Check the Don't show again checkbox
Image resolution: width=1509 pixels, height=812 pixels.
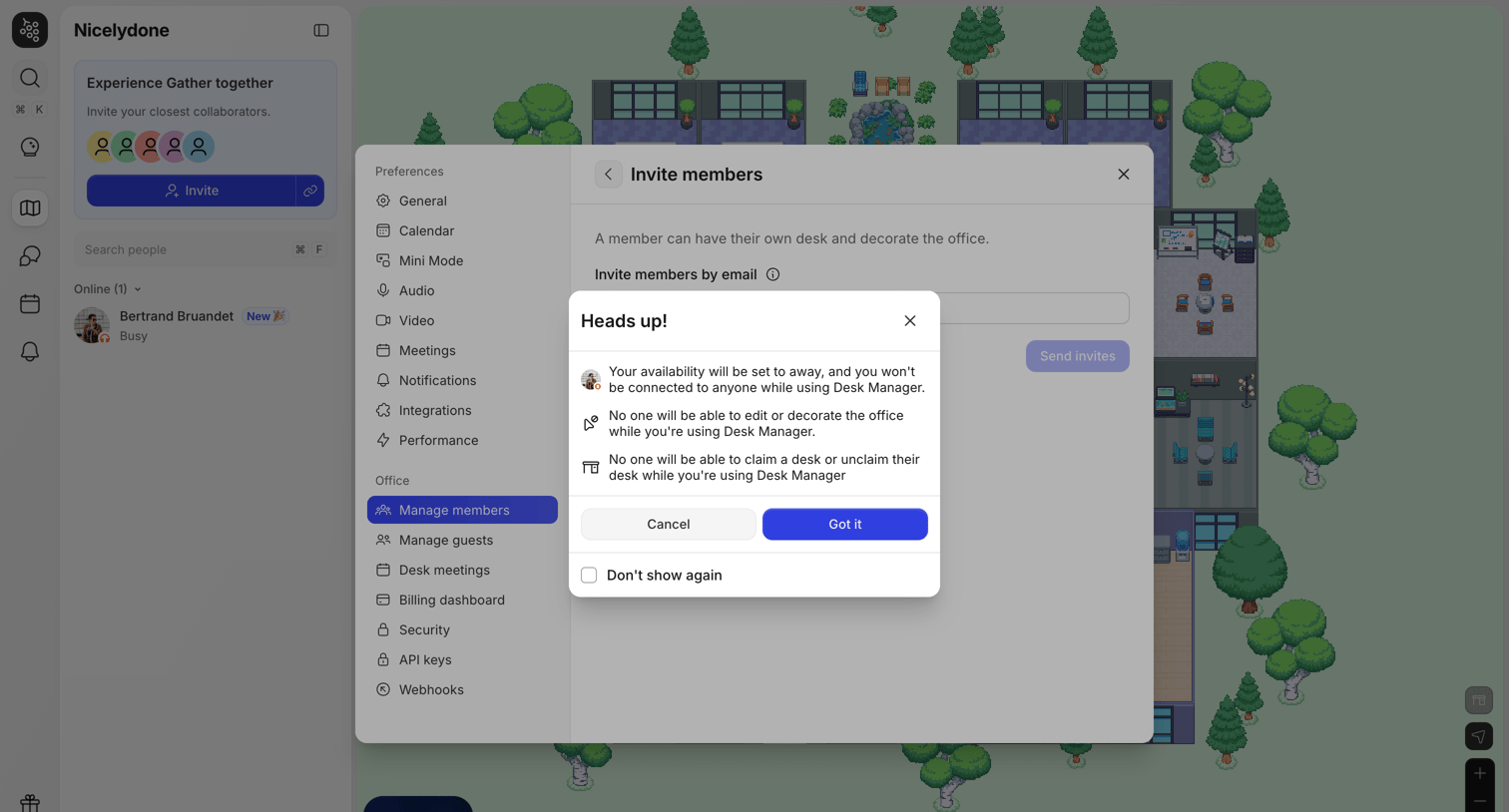point(589,576)
